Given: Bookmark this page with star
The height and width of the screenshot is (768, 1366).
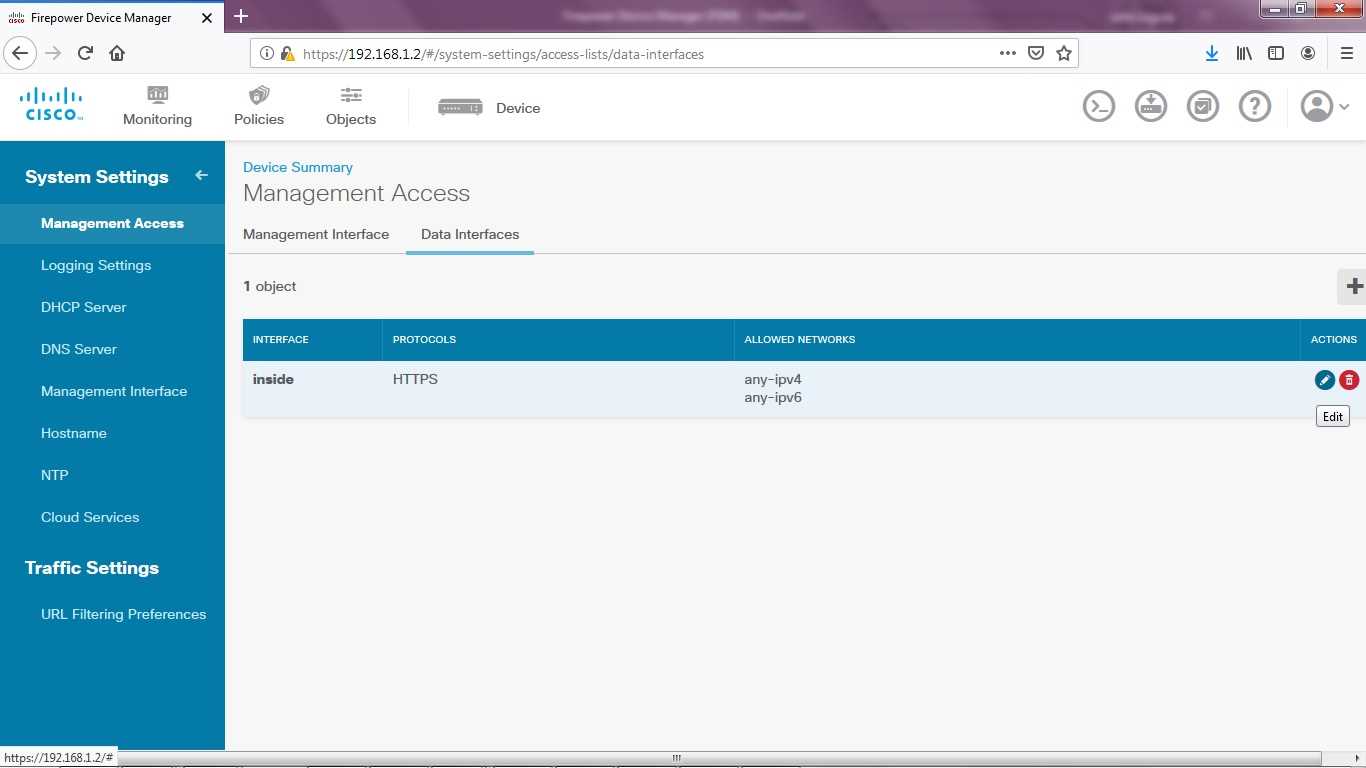Looking at the screenshot, I should pos(1064,53).
